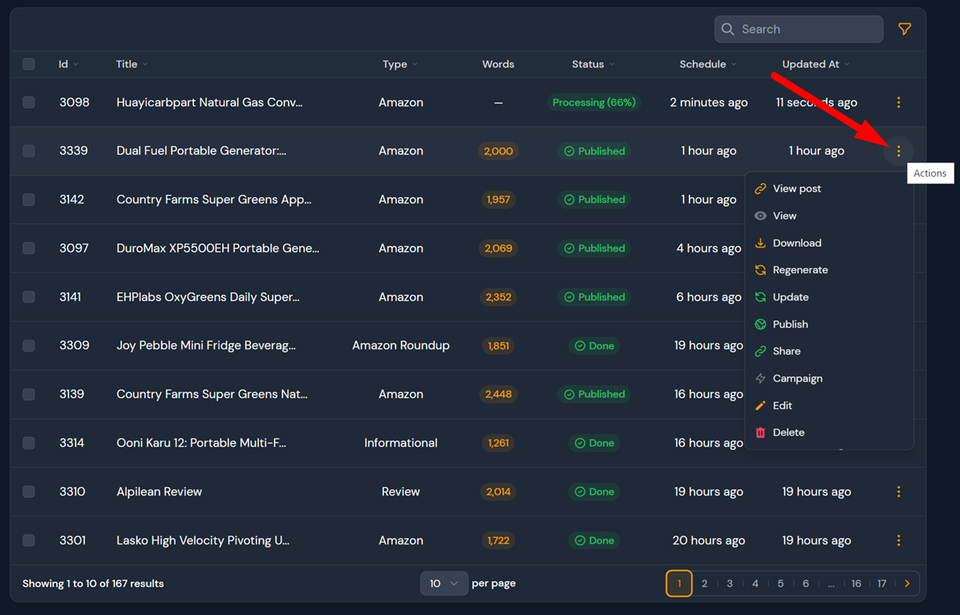Sort by the Status column header
960x615 pixels.
[593, 64]
